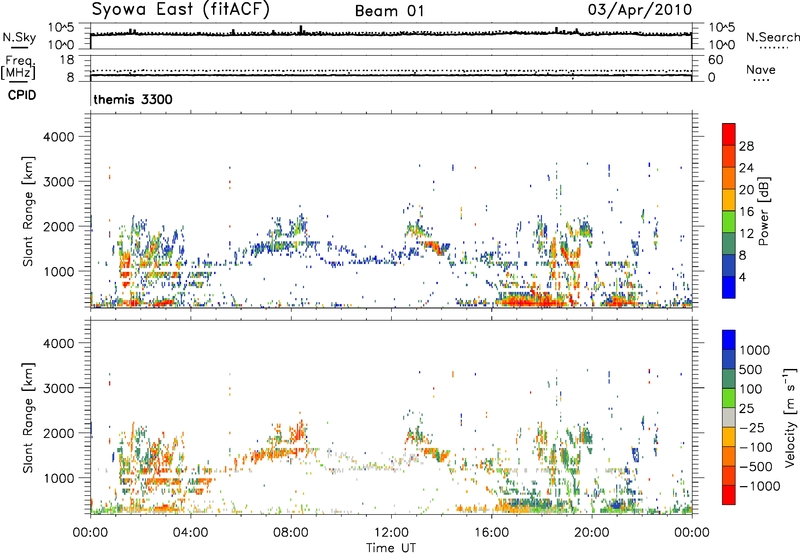Screen dimensions: 800x554
Task: Click the '1000' tick on the power panel axis
Action: click(59, 271)
